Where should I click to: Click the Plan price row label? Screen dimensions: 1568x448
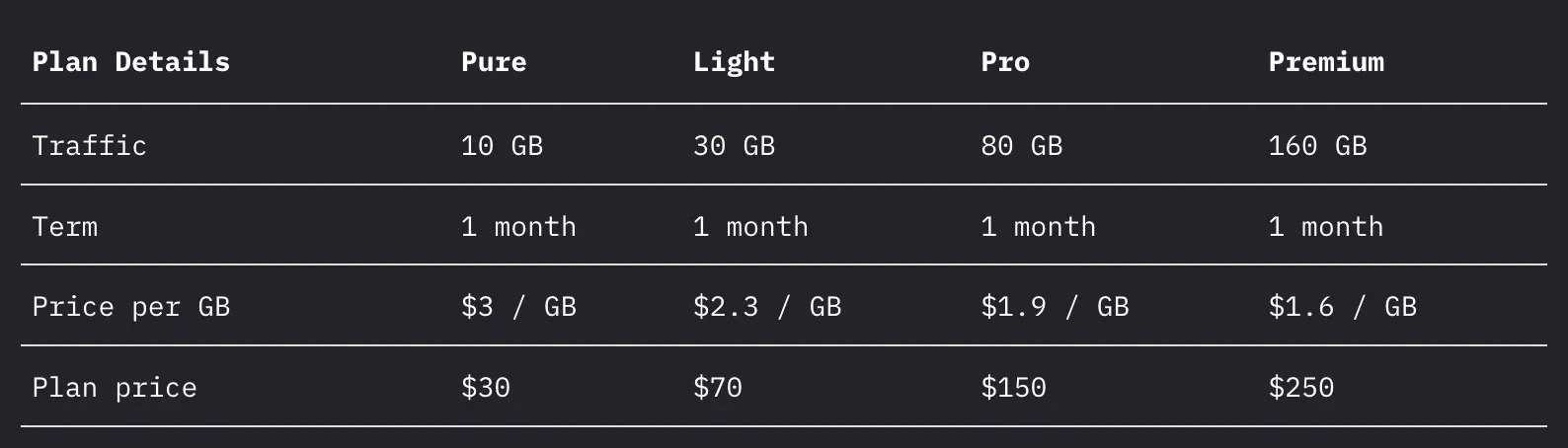point(115,388)
